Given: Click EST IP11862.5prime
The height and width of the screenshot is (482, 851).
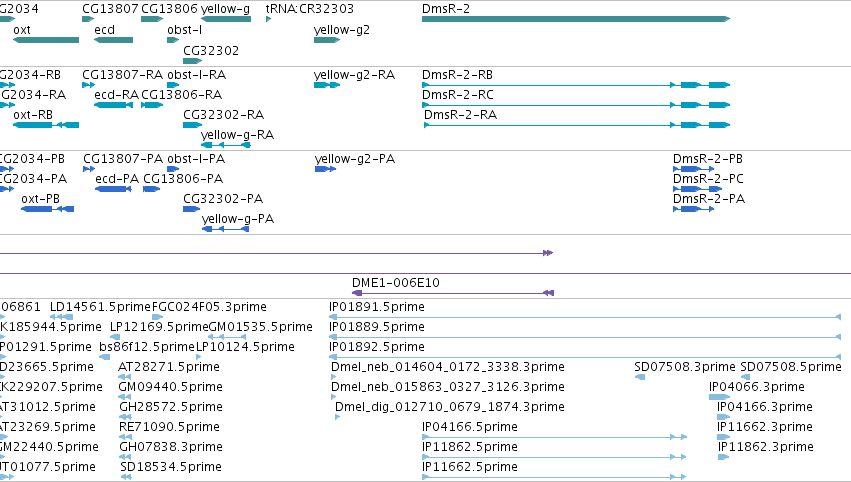Looking at the screenshot, I should pos(555,457).
